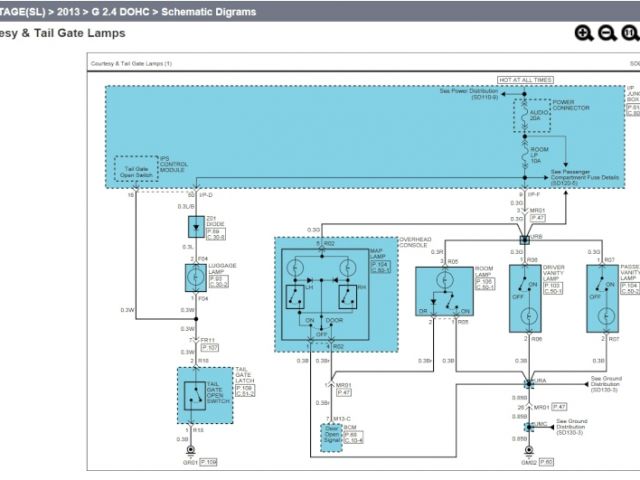Click the 1:1 actual size magnifier icon

630,33
